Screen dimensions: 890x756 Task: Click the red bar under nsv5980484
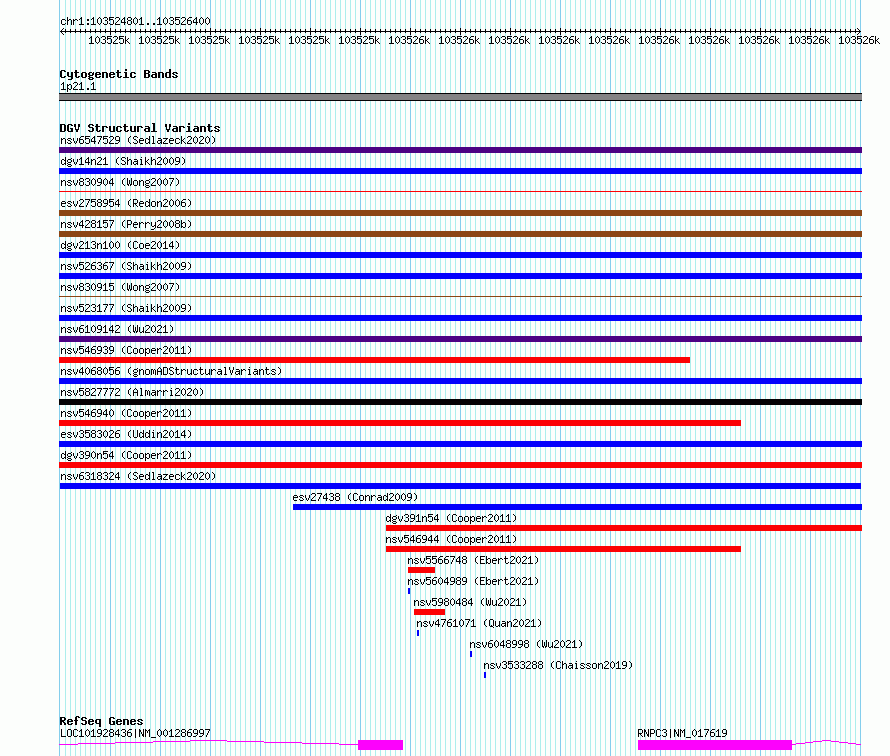429,612
